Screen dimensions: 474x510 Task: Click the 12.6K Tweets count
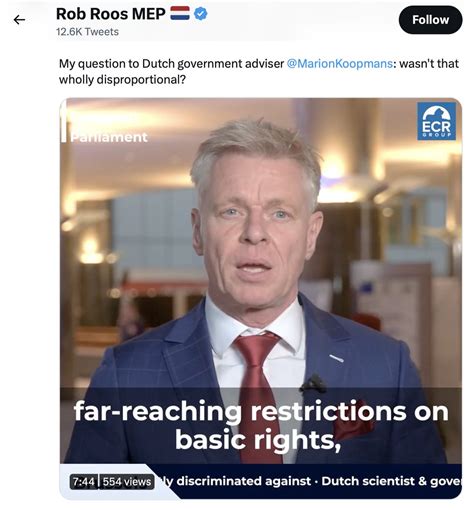[87, 32]
